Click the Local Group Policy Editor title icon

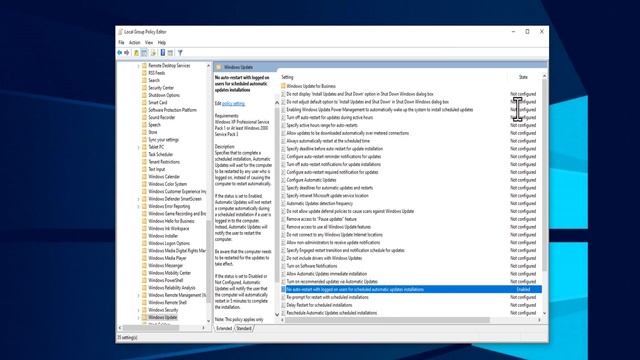(120, 32)
